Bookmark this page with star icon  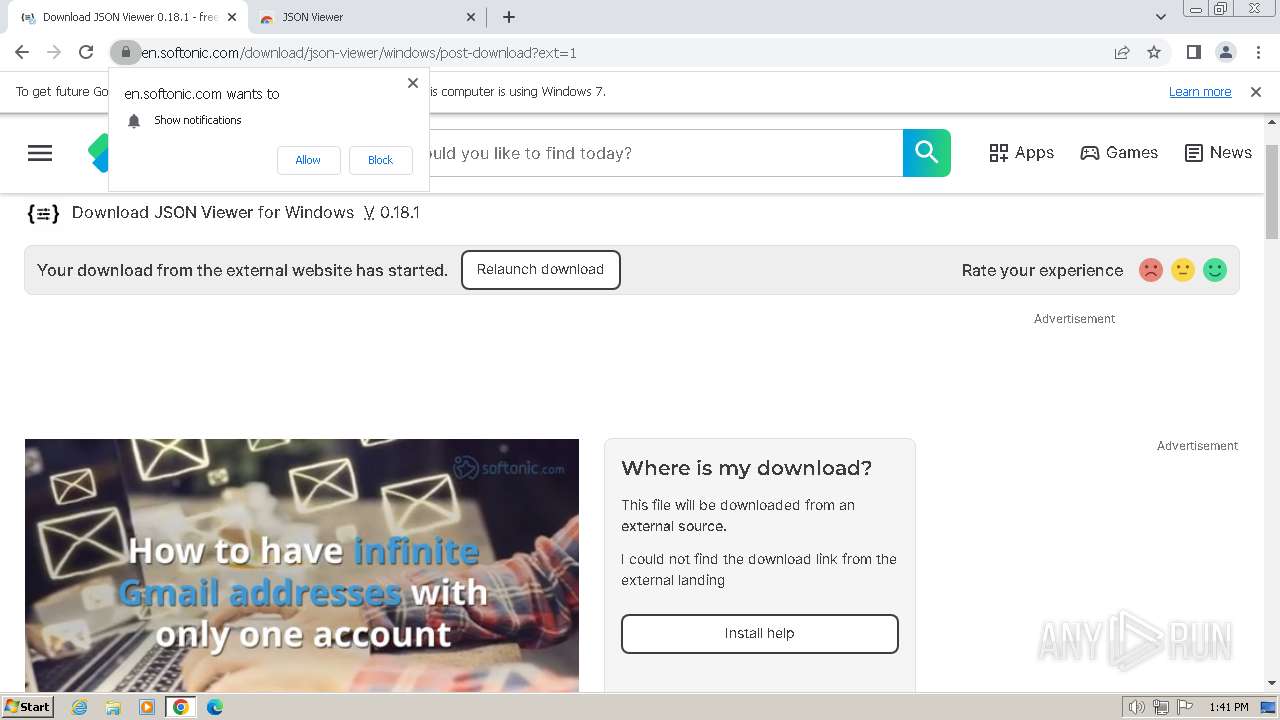pyautogui.click(x=1154, y=53)
